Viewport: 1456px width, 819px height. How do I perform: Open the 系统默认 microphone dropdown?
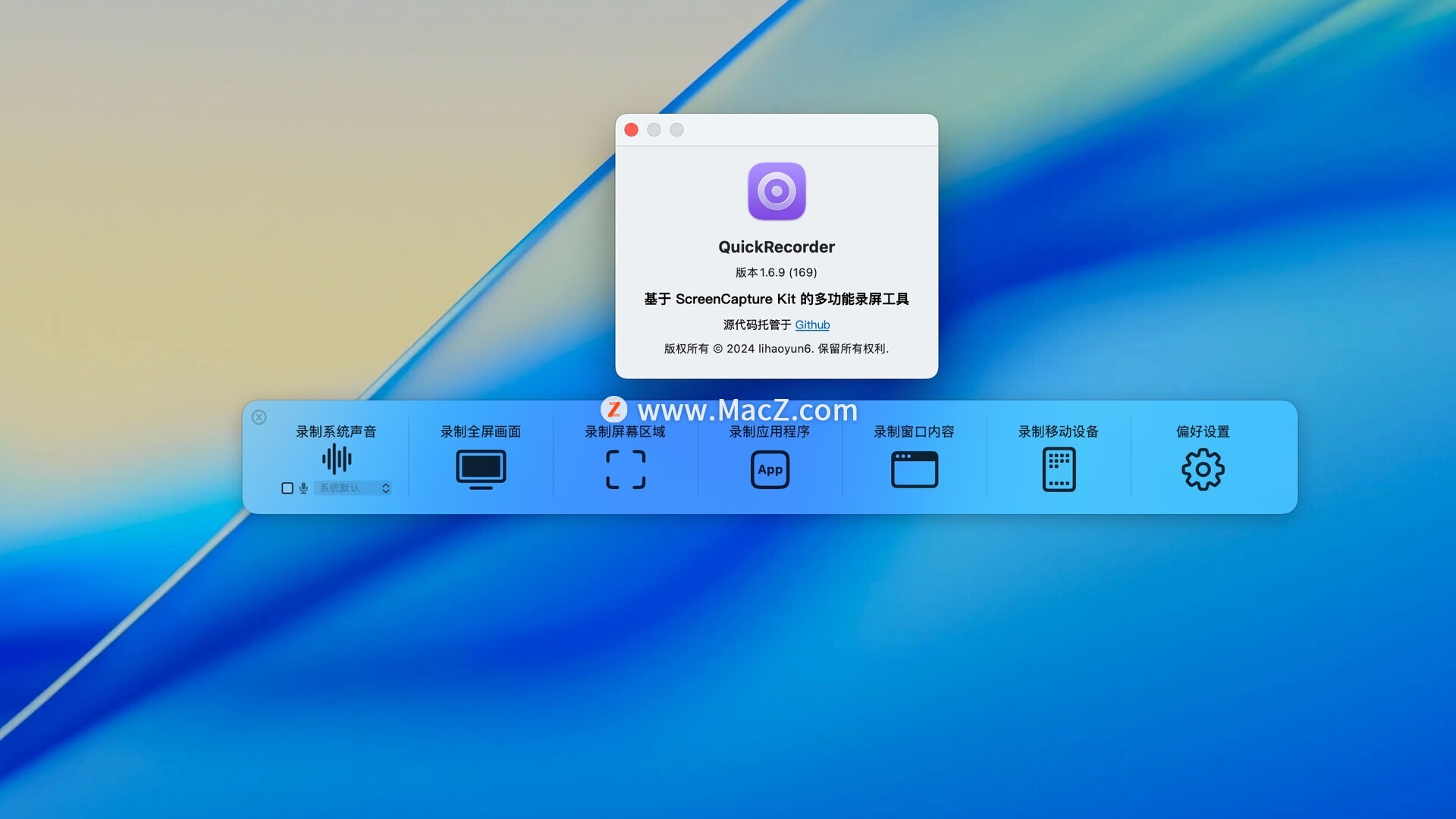(353, 488)
